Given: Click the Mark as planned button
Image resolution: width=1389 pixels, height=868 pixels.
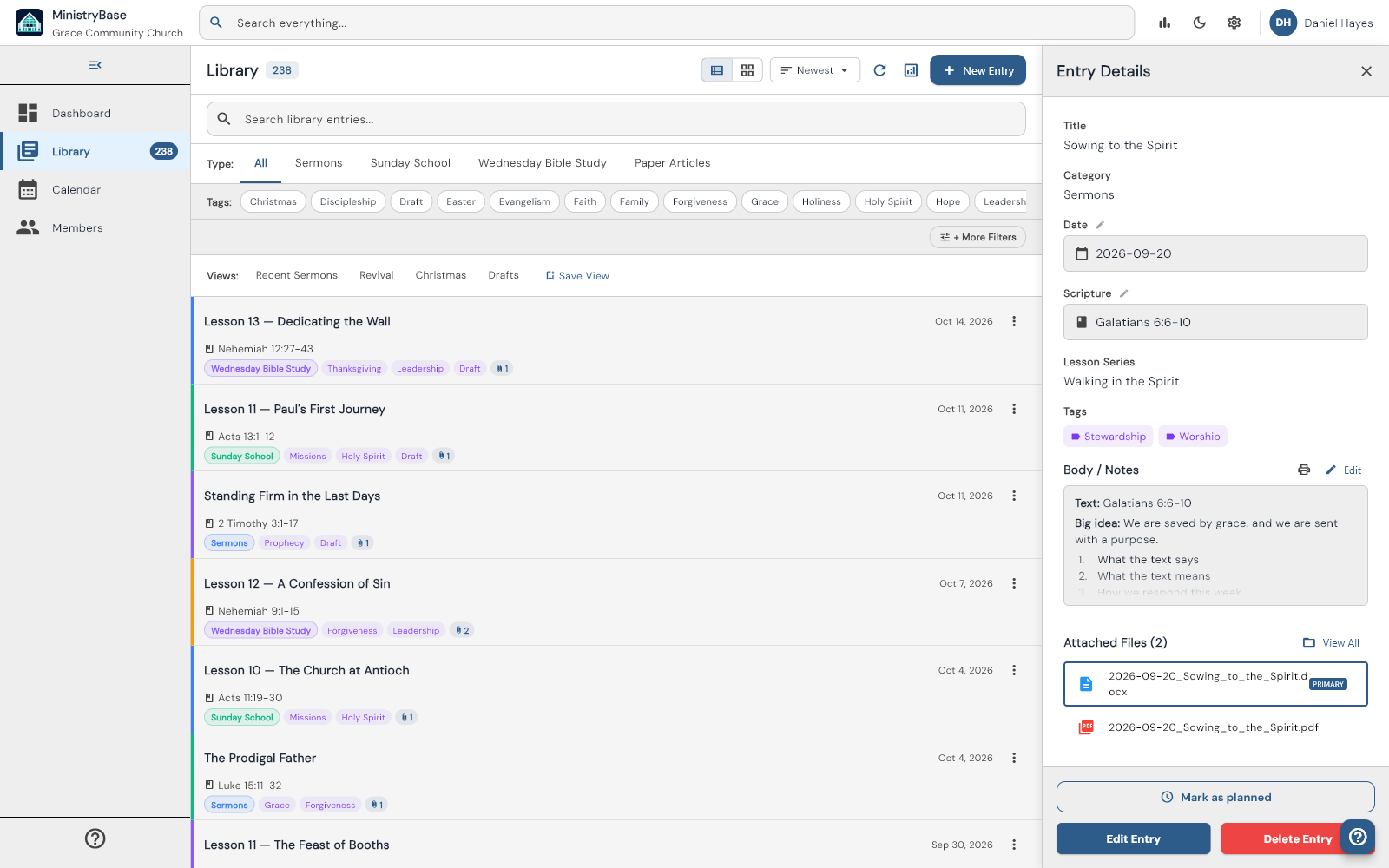Looking at the screenshot, I should [x=1215, y=797].
